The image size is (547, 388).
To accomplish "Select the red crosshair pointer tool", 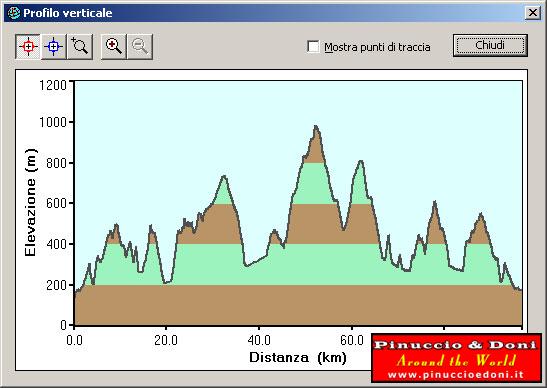I will tap(28, 46).
